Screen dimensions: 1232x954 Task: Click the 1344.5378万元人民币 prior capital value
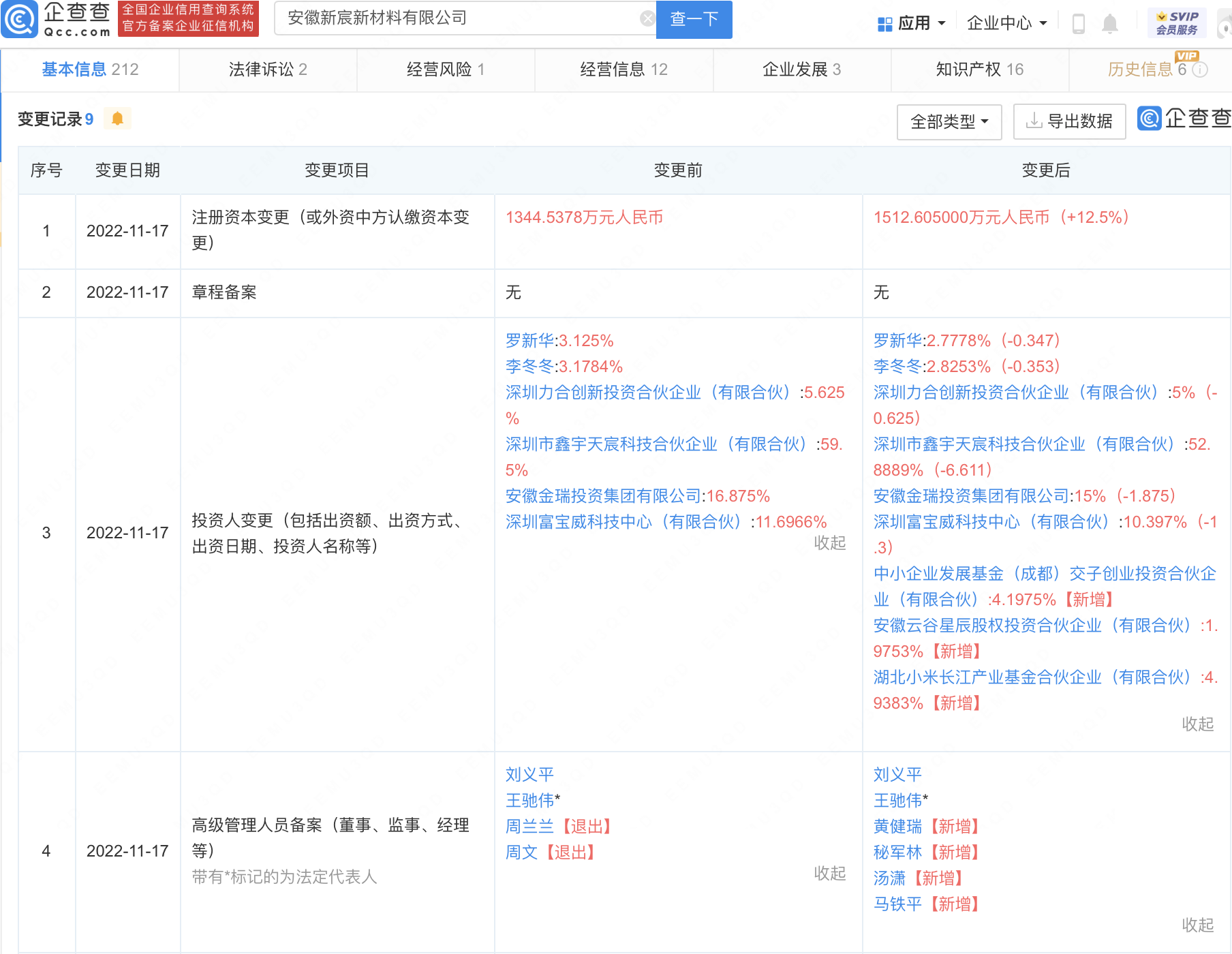point(585,217)
